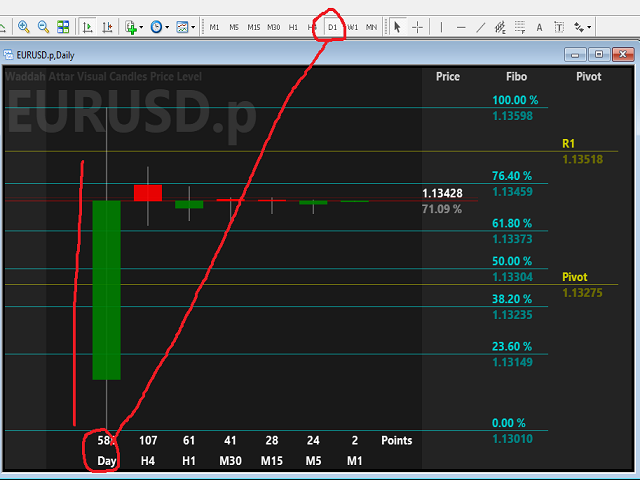Click the current price 1.13428

click(442, 193)
